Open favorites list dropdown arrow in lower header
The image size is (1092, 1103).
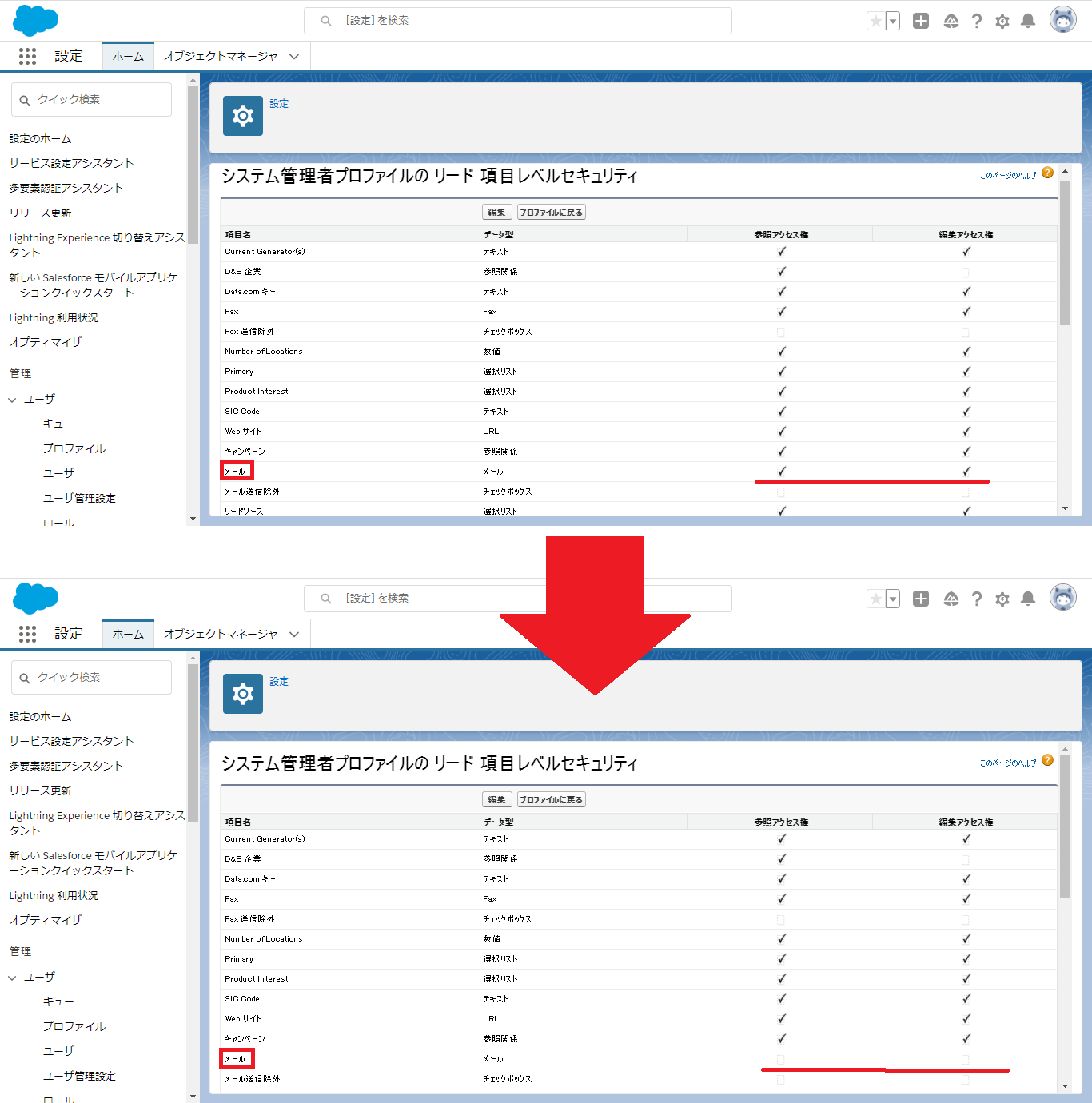(x=893, y=599)
